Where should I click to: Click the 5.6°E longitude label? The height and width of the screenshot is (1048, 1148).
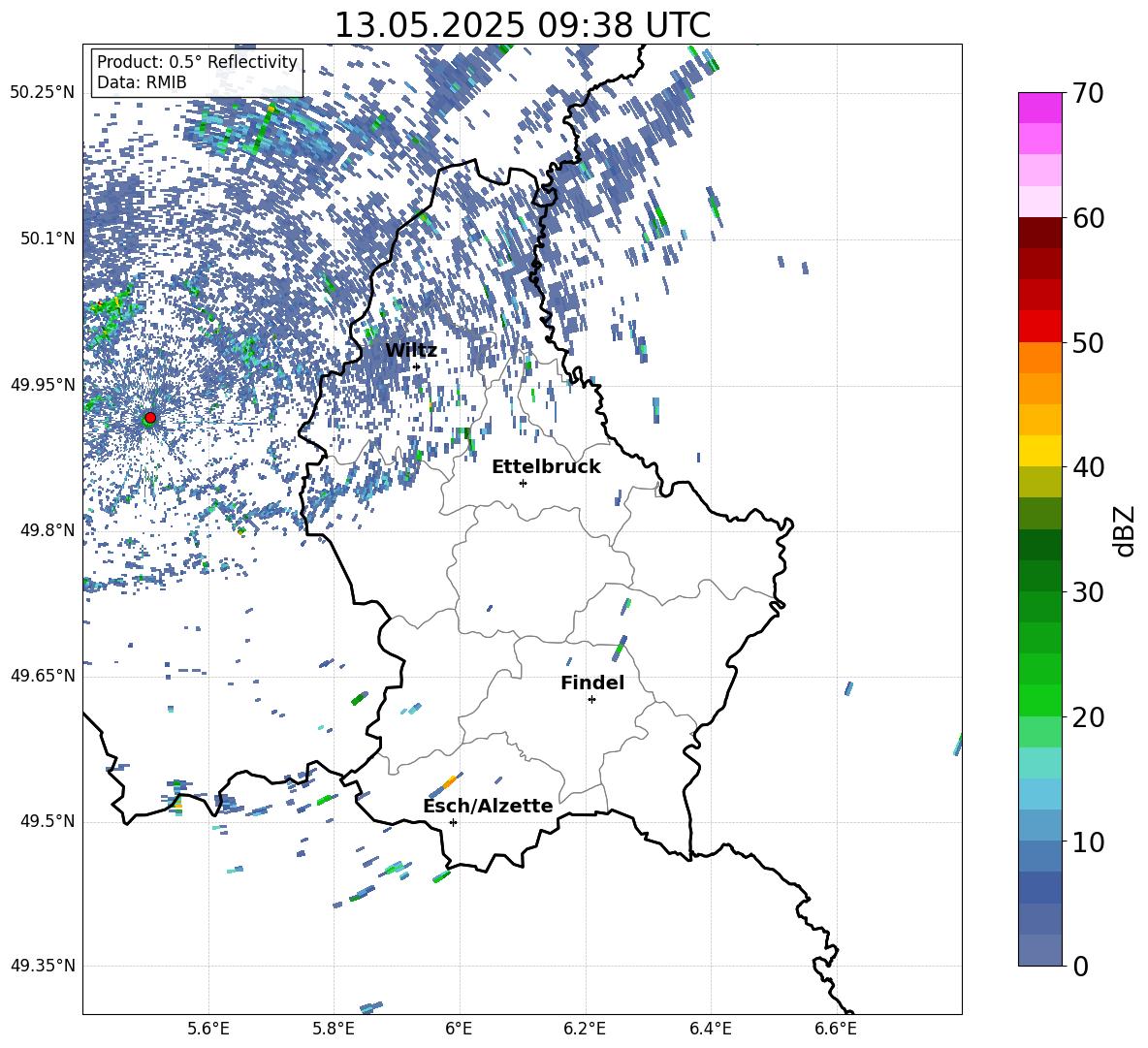pyautogui.click(x=208, y=1029)
